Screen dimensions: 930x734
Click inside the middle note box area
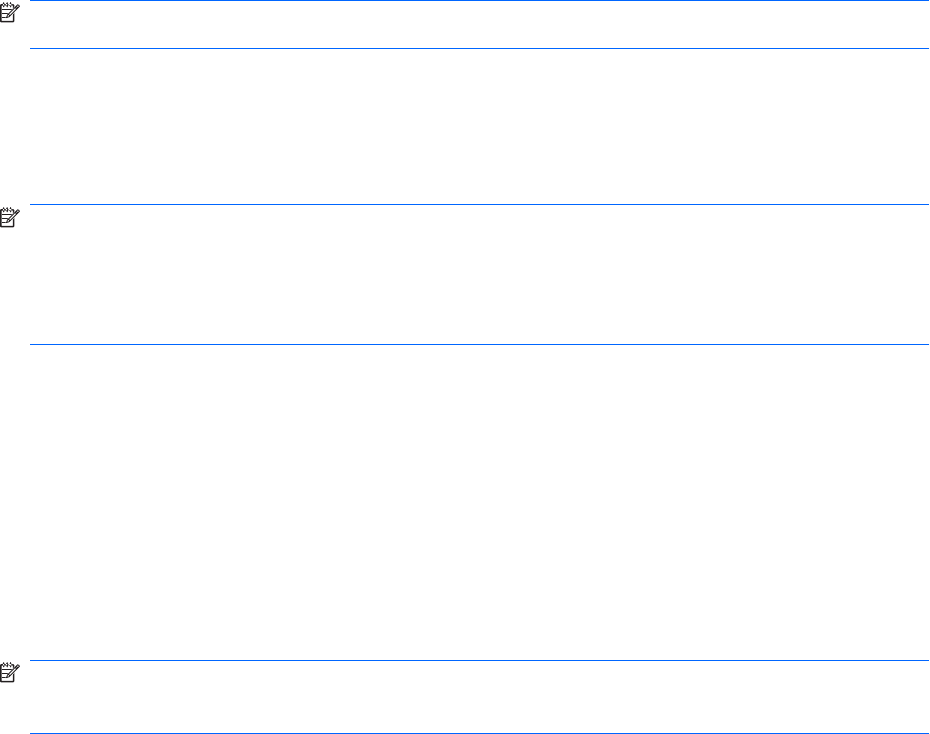(x=480, y=275)
